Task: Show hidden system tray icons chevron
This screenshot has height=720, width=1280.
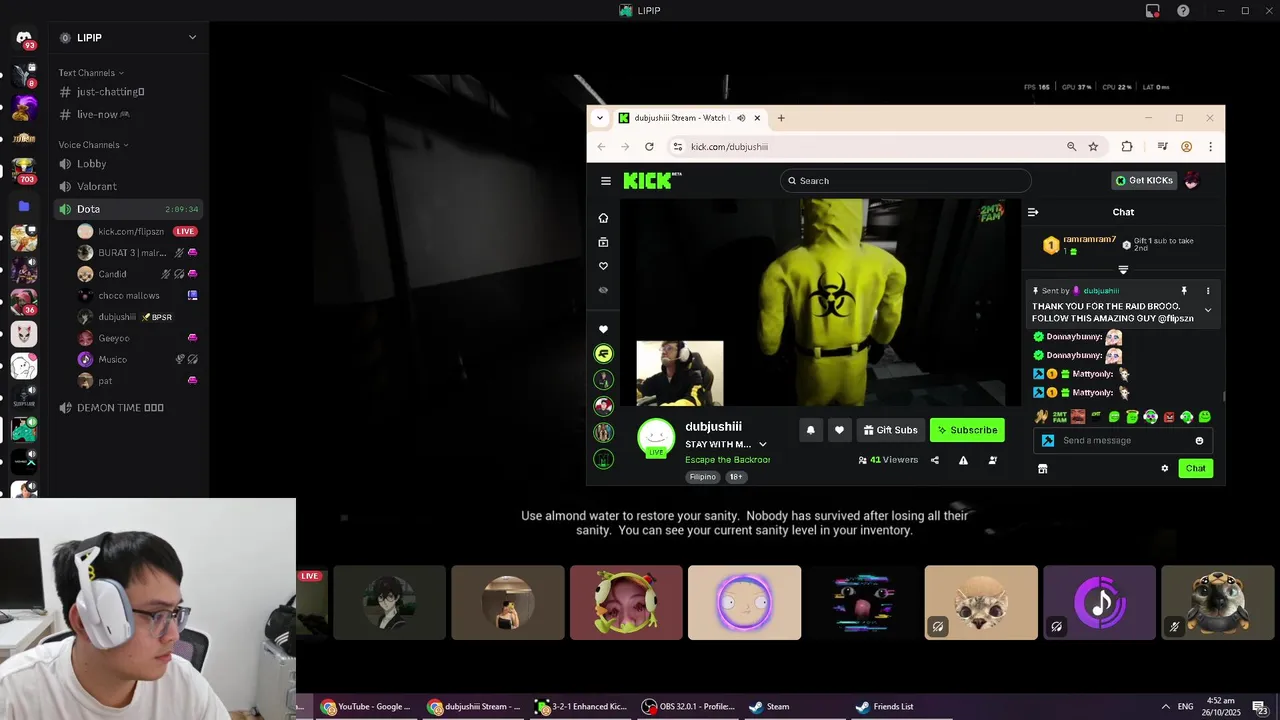Action: [1165, 706]
